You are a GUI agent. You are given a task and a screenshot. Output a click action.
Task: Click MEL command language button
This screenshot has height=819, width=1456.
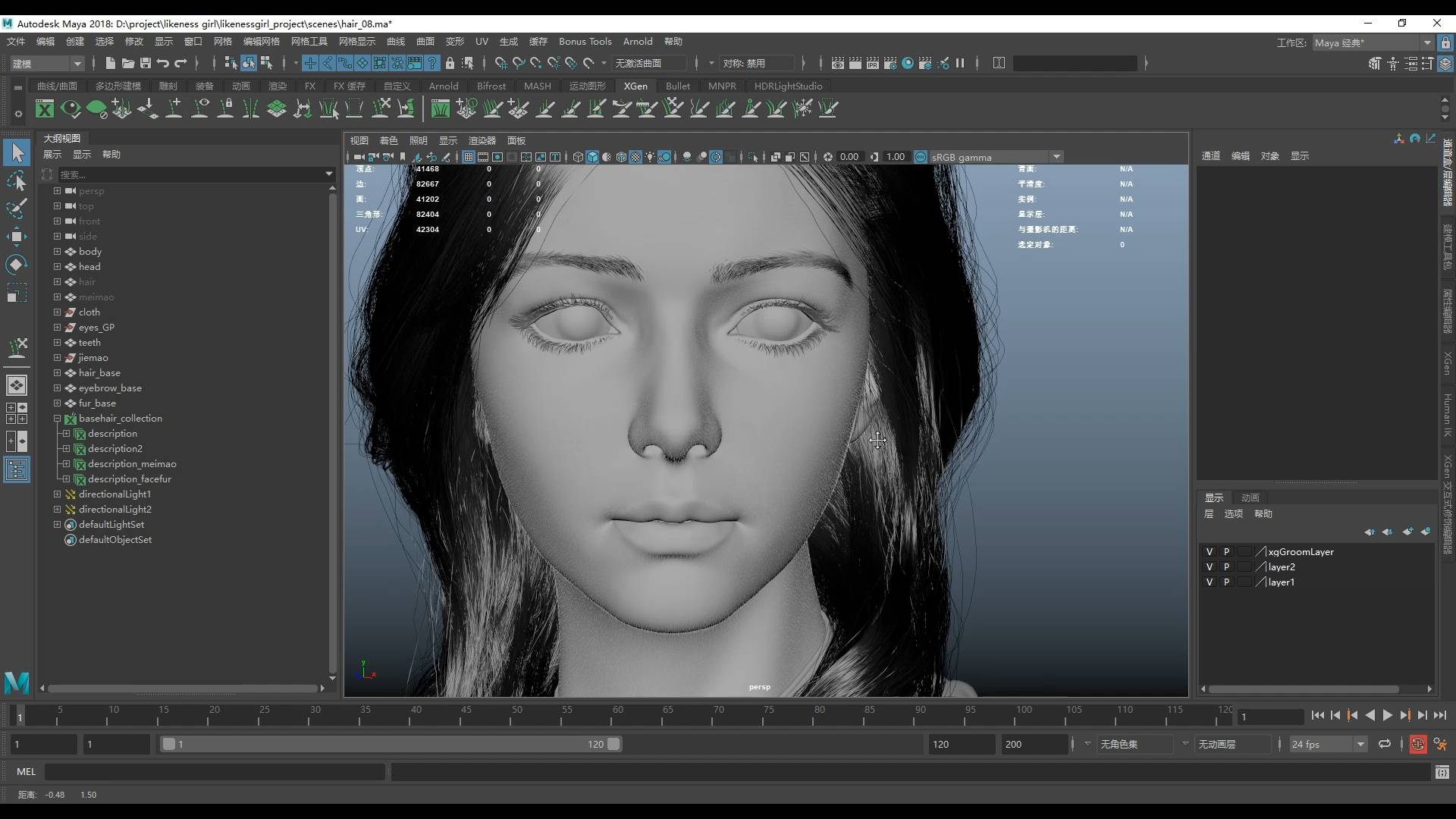pos(26,771)
